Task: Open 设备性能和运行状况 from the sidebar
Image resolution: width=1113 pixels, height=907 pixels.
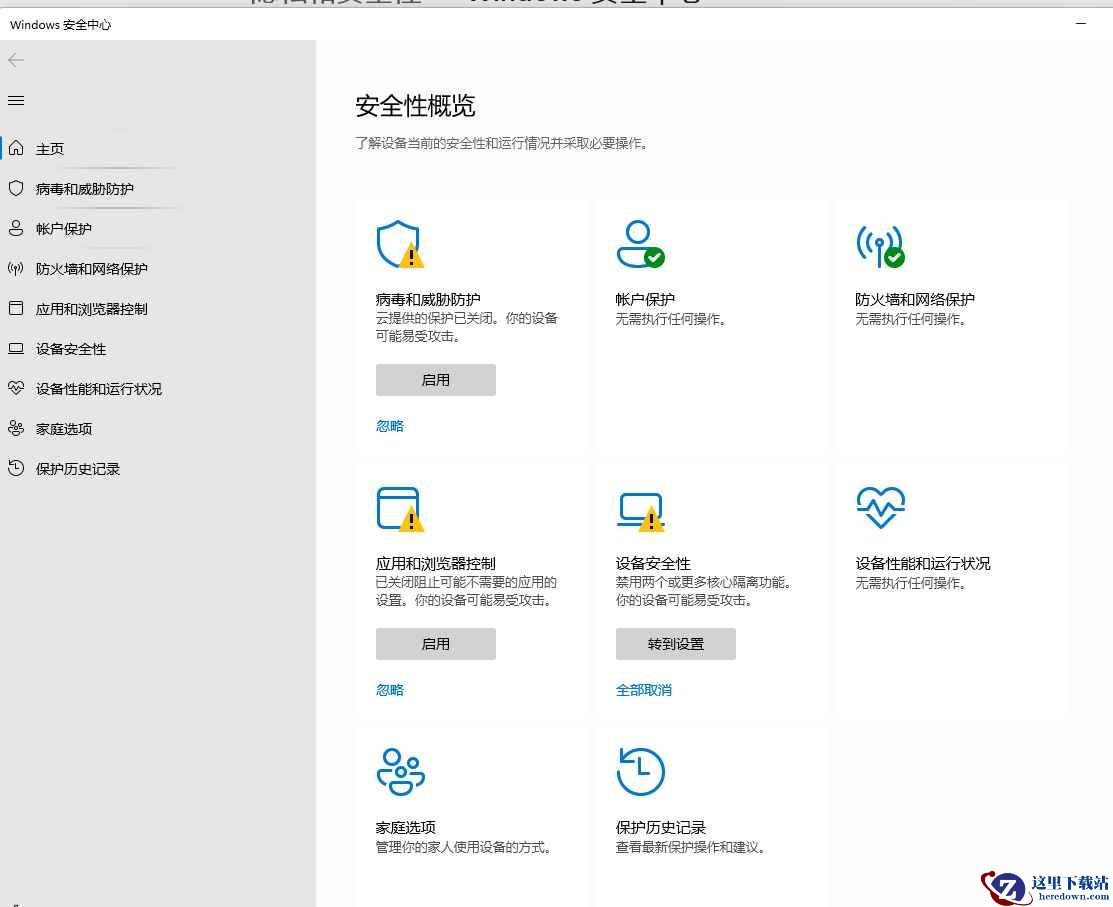Action: [99, 389]
